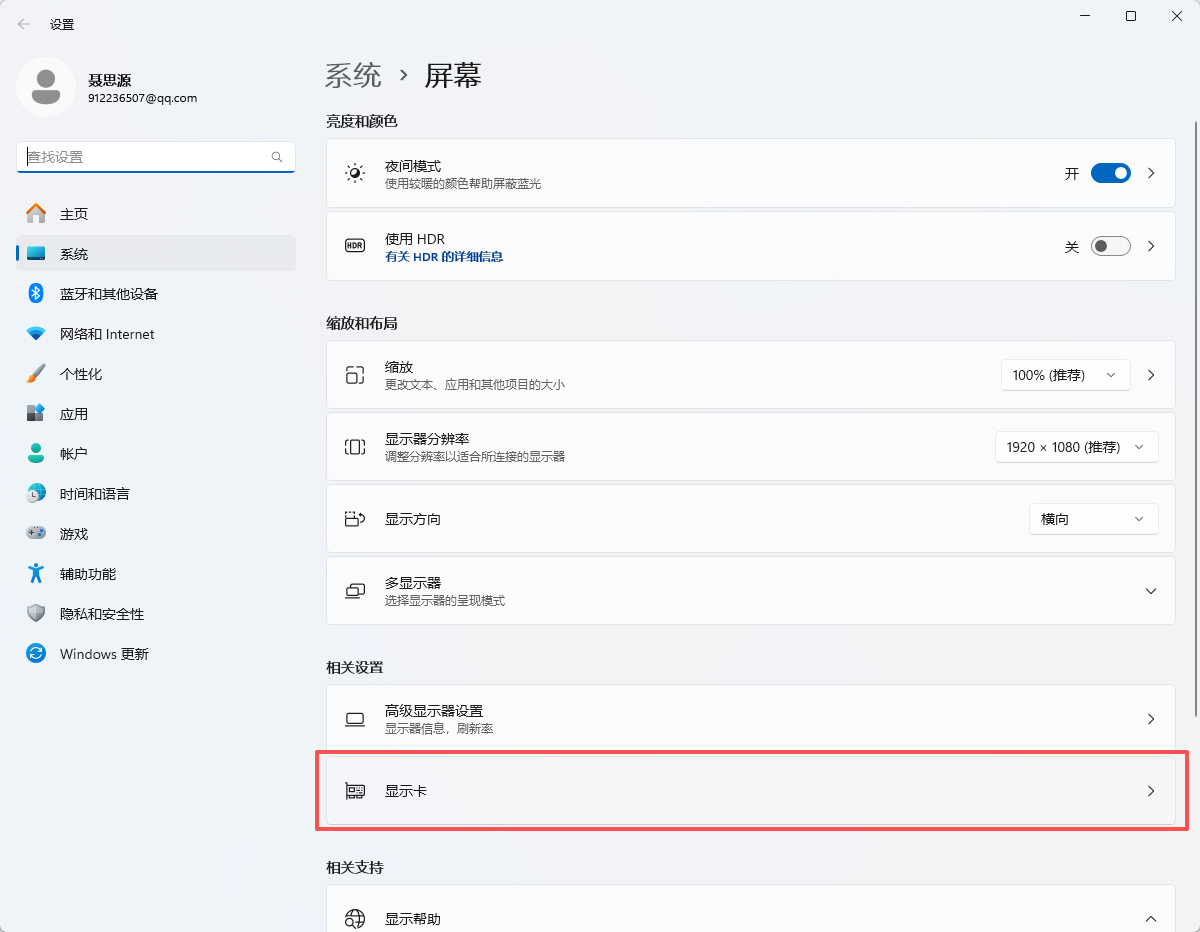The image size is (1200, 932).
Task: Enable the Use HDR toggle
Action: pos(1110,246)
